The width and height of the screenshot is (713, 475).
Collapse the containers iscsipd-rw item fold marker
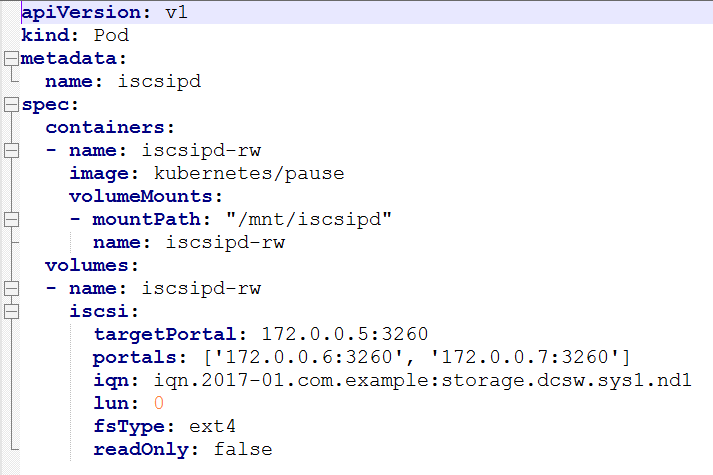point(11,150)
